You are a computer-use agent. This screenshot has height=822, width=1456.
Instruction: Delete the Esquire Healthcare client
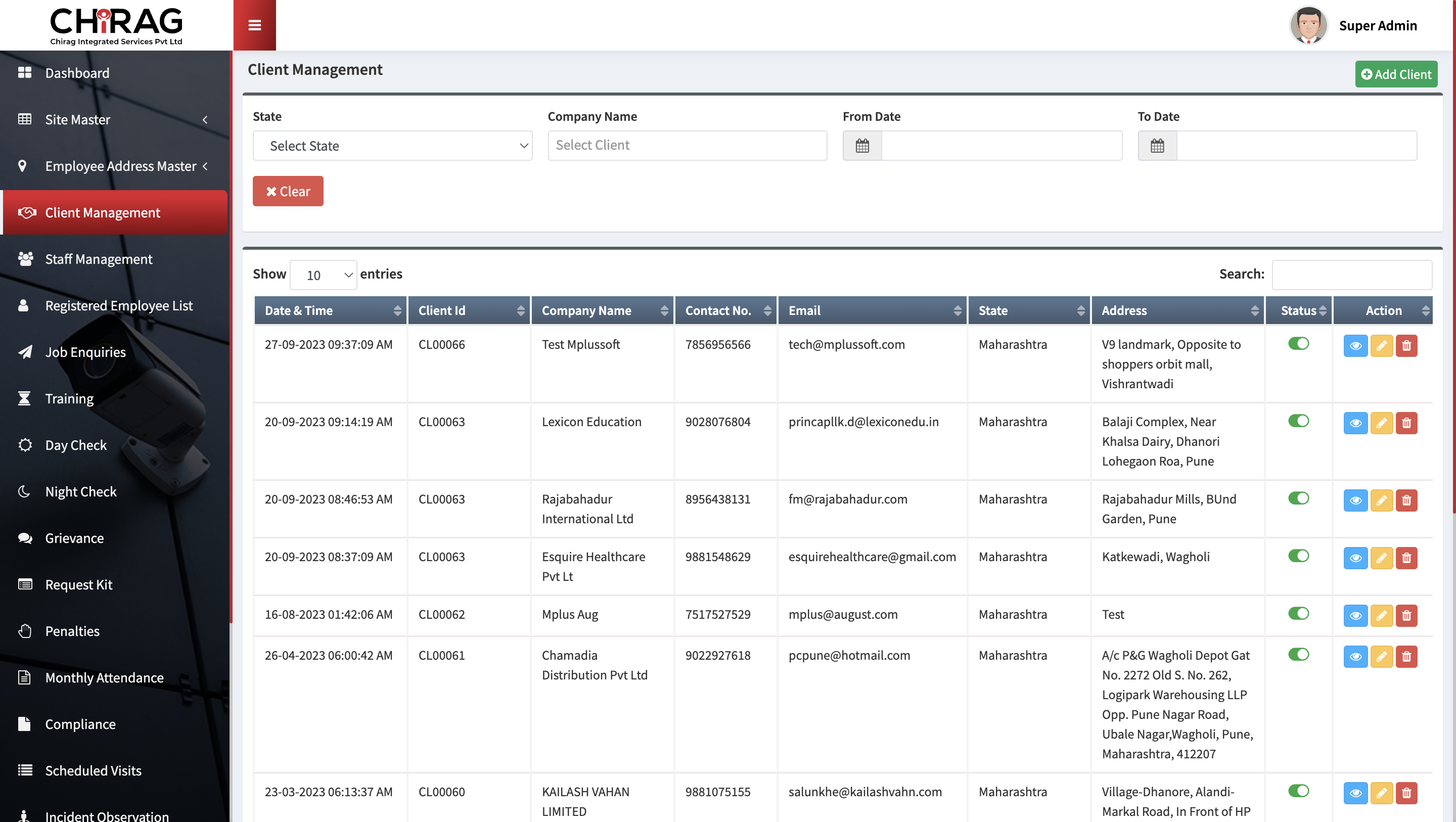[x=1407, y=558]
